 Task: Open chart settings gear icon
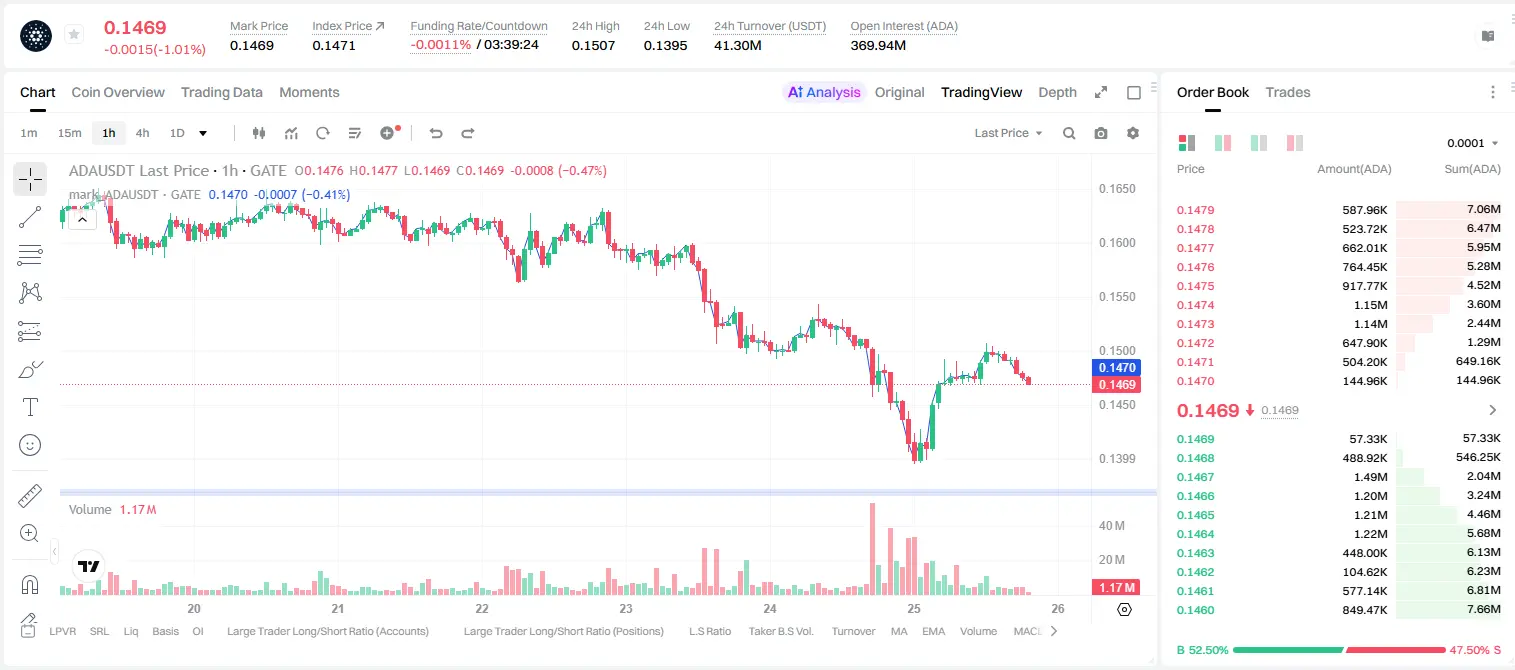(x=1133, y=133)
